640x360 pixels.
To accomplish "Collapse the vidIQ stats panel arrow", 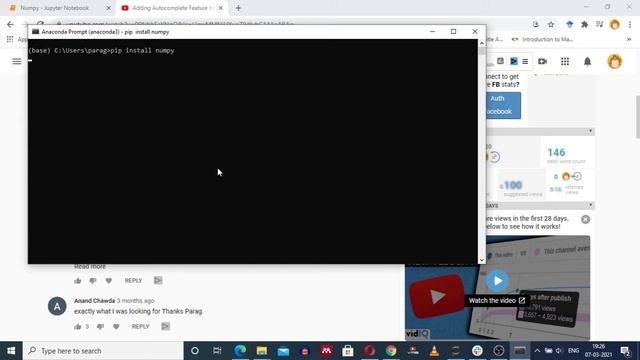I will pos(591,131).
